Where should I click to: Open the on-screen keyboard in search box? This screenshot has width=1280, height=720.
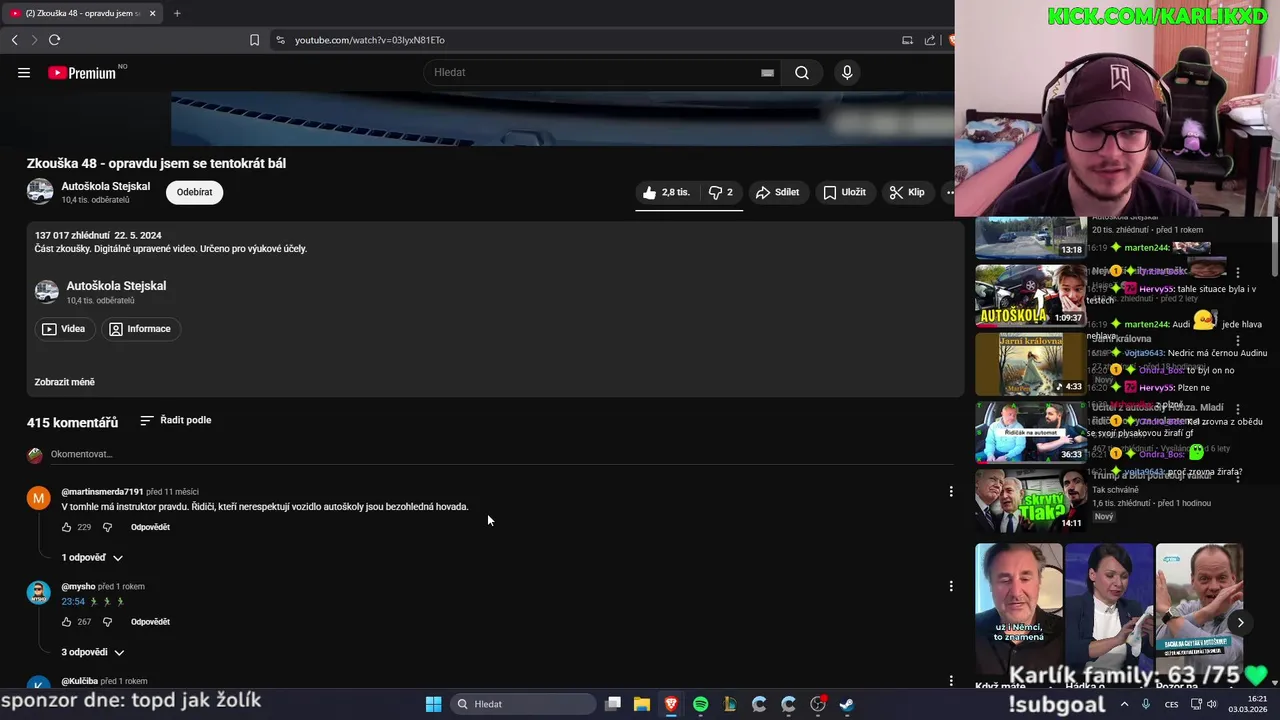(x=767, y=73)
